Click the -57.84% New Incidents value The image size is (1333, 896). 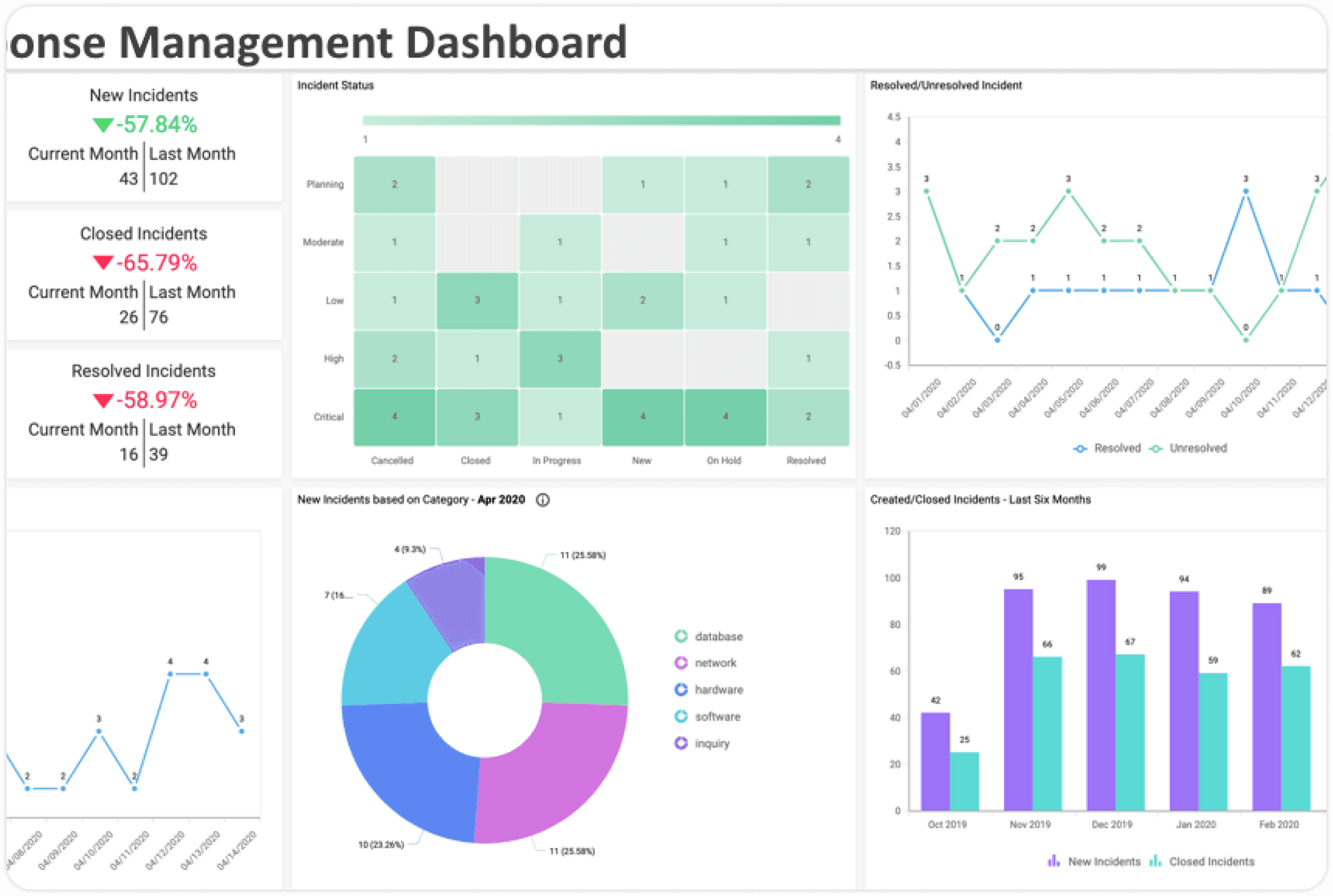click(157, 124)
